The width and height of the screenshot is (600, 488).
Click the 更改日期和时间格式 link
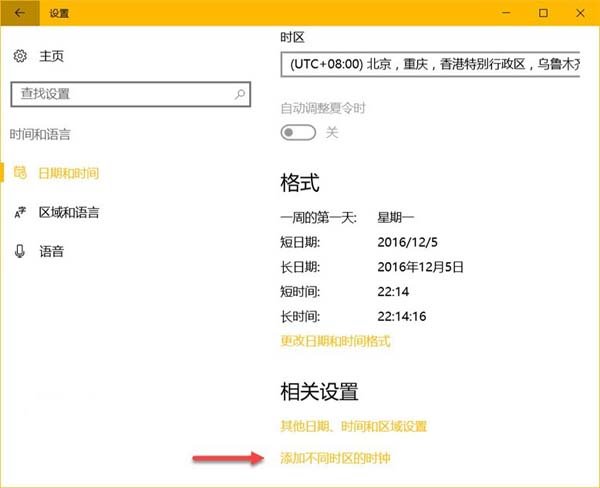[x=335, y=341]
